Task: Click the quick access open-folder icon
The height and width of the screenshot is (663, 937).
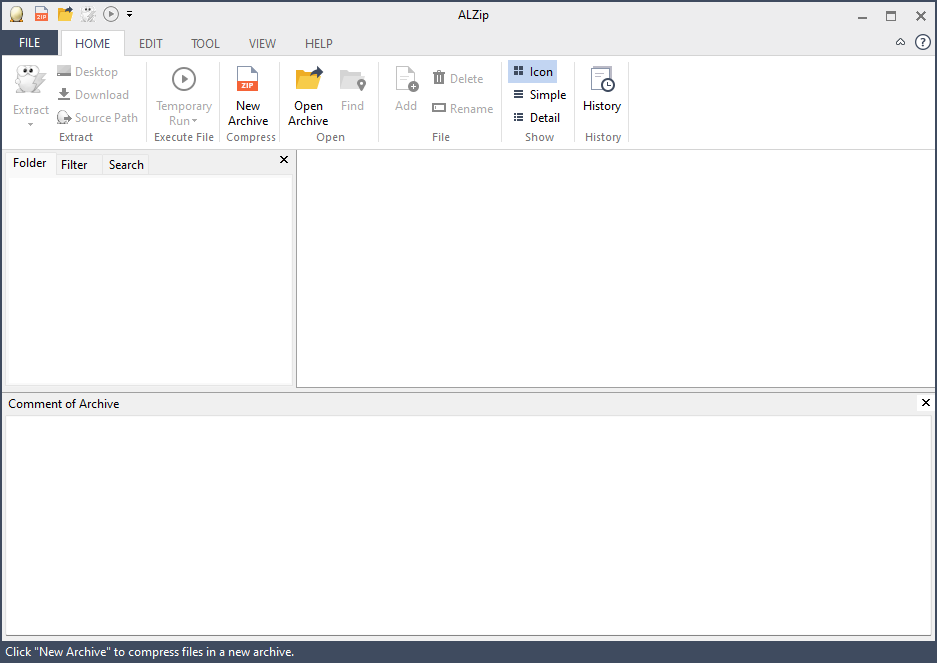Action: click(x=65, y=14)
